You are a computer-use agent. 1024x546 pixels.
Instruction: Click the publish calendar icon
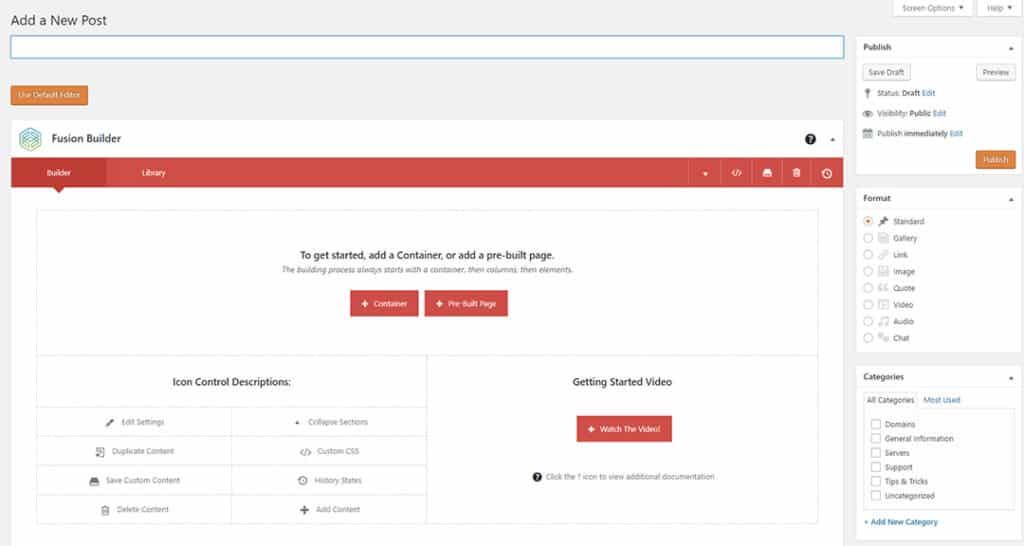click(x=867, y=133)
